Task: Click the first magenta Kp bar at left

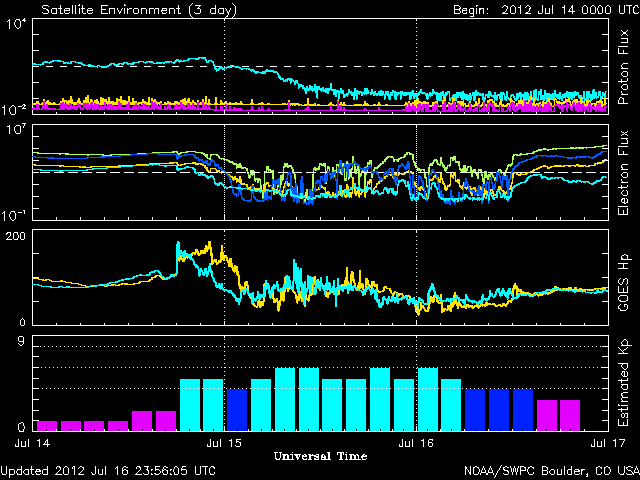Action: click(46, 425)
